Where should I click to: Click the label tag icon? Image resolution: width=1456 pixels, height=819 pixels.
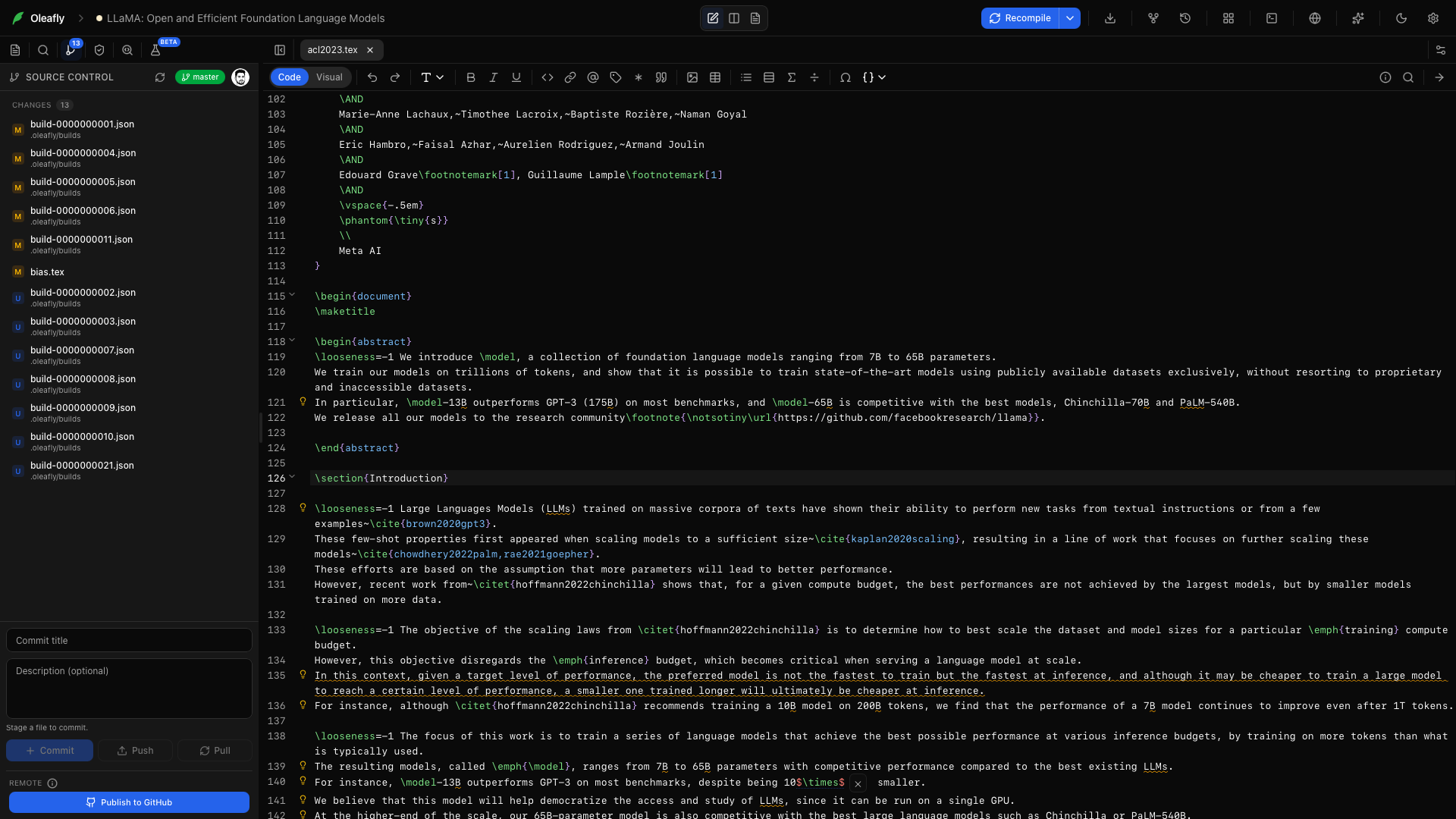tap(616, 77)
